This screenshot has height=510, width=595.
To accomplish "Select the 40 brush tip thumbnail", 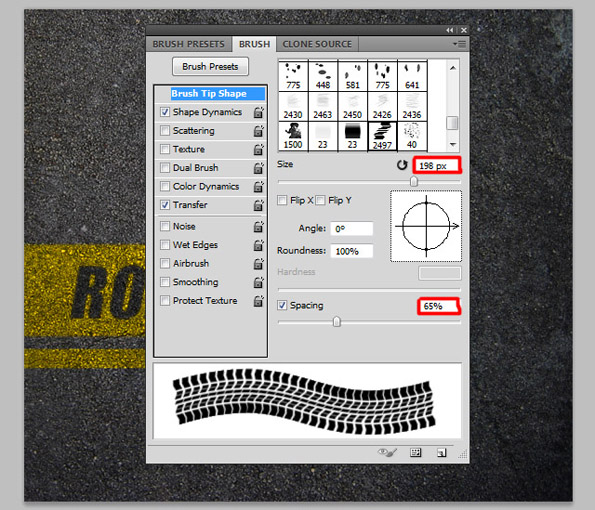I will click(x=412, y=136).
